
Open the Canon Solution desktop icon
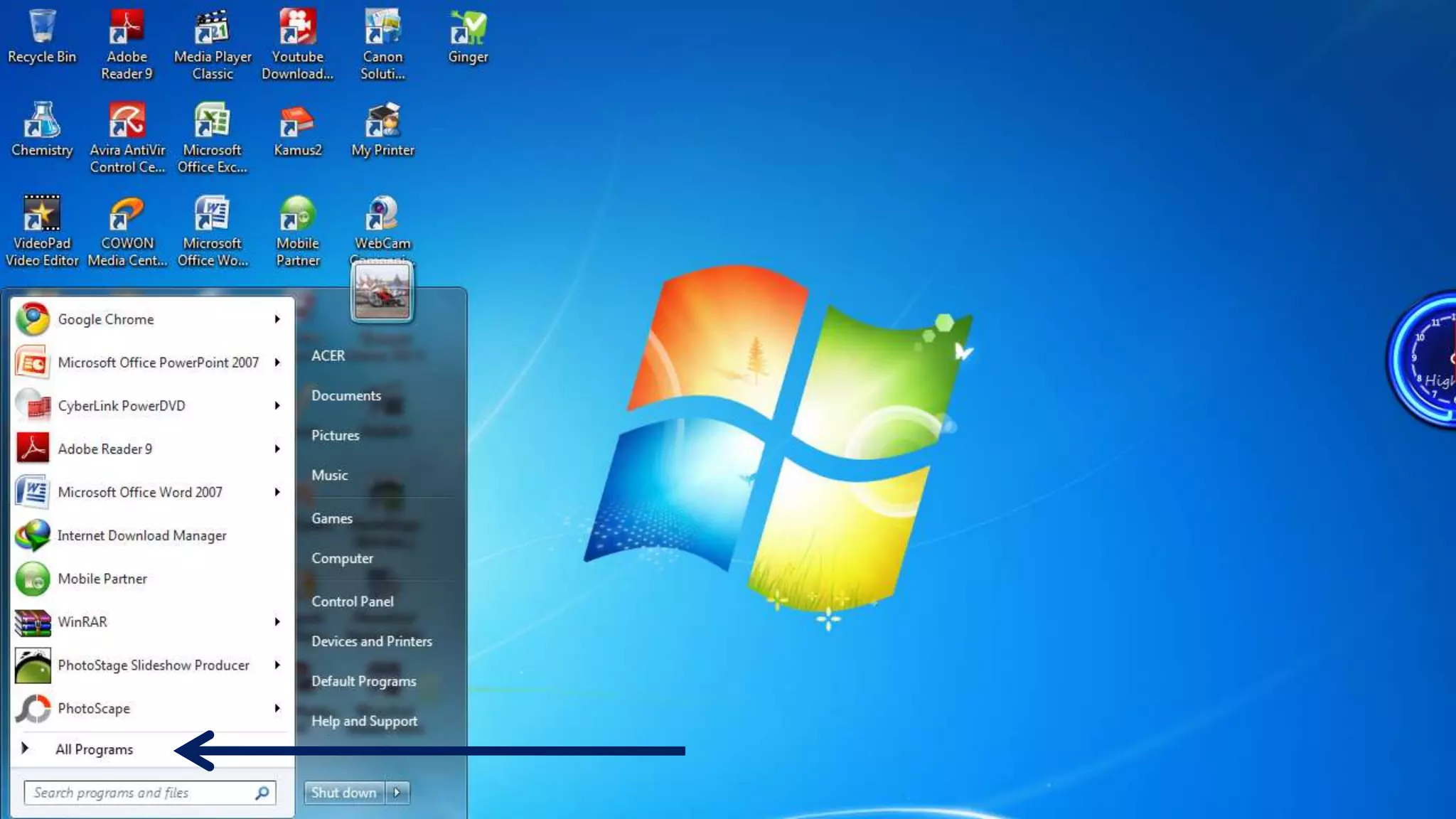pyautogui.click(x=382, y=28)
